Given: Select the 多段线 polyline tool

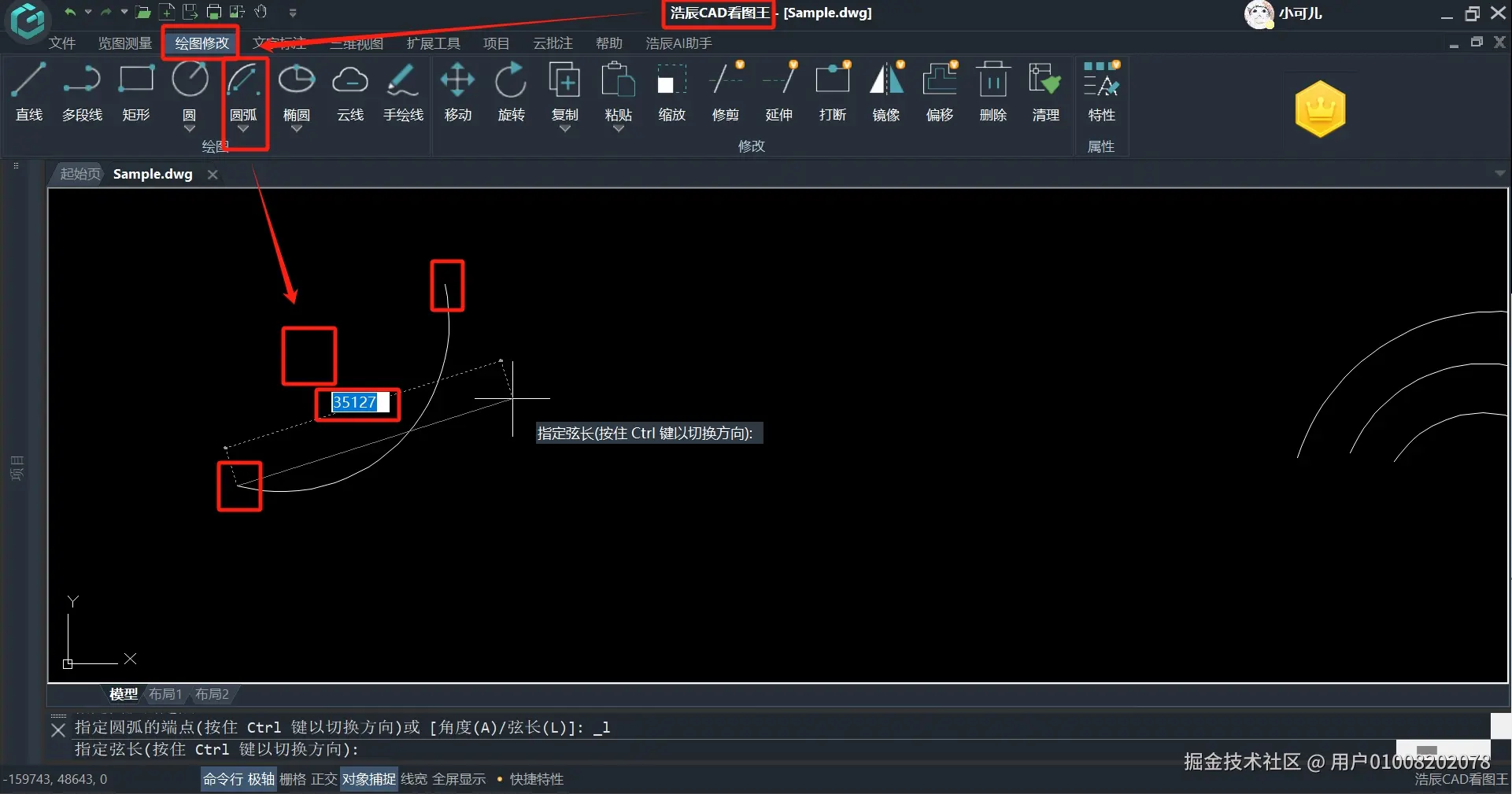Looking at the screenshot, I should [x=82, y=92].
